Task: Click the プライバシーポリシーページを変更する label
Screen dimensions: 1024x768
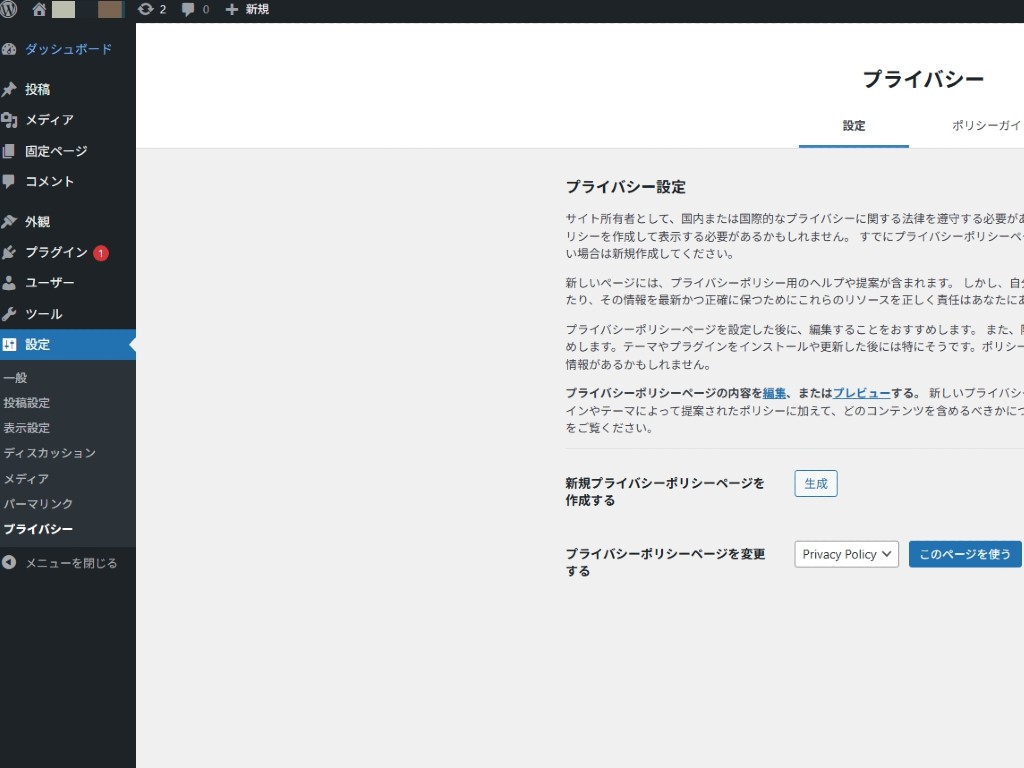Action: click(x=665, y=562)
